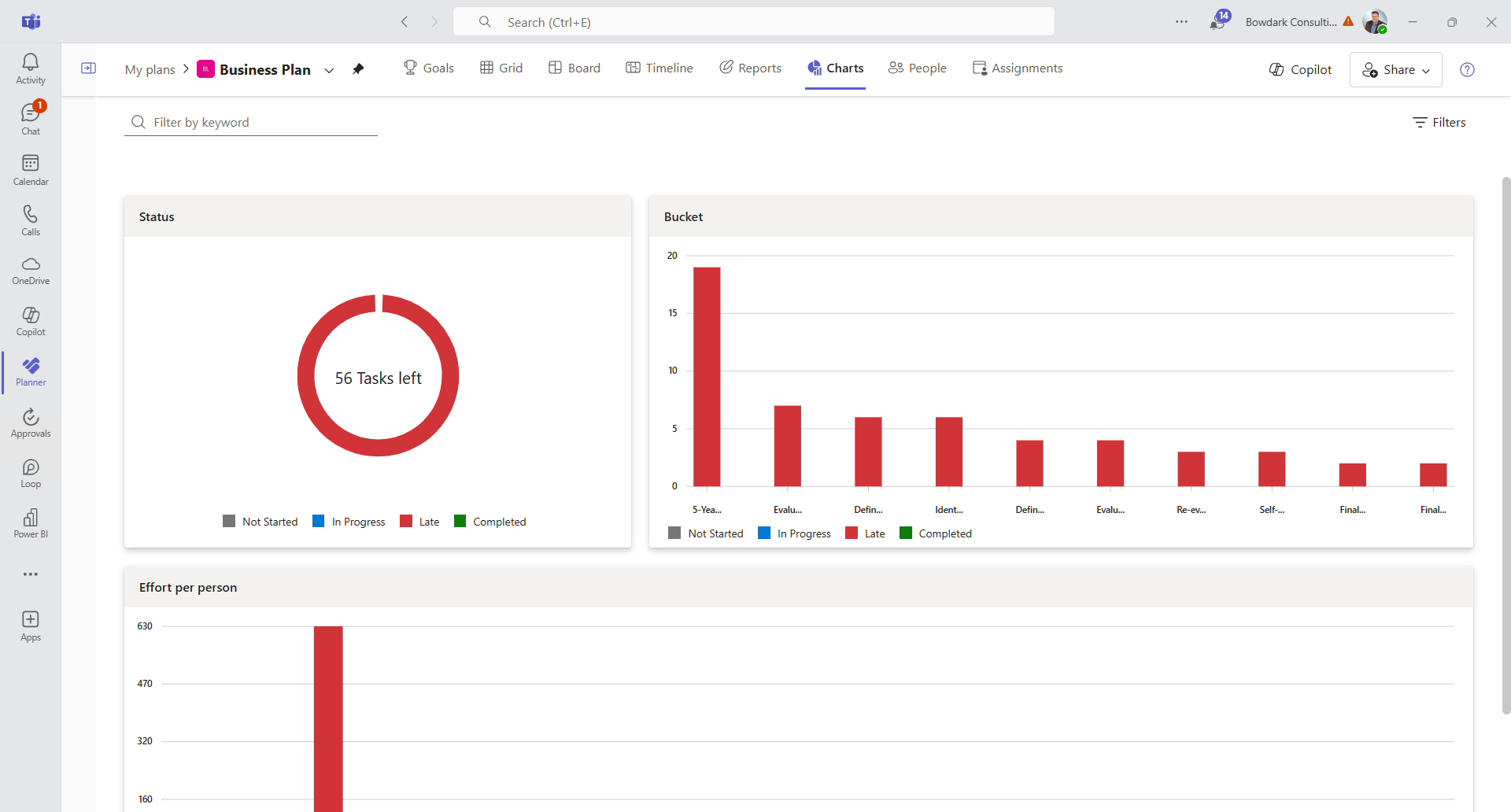Open Chat in the Teams sidebar
The height and width of the screenshot is (812, 1511).
click(x=31, y=120)
